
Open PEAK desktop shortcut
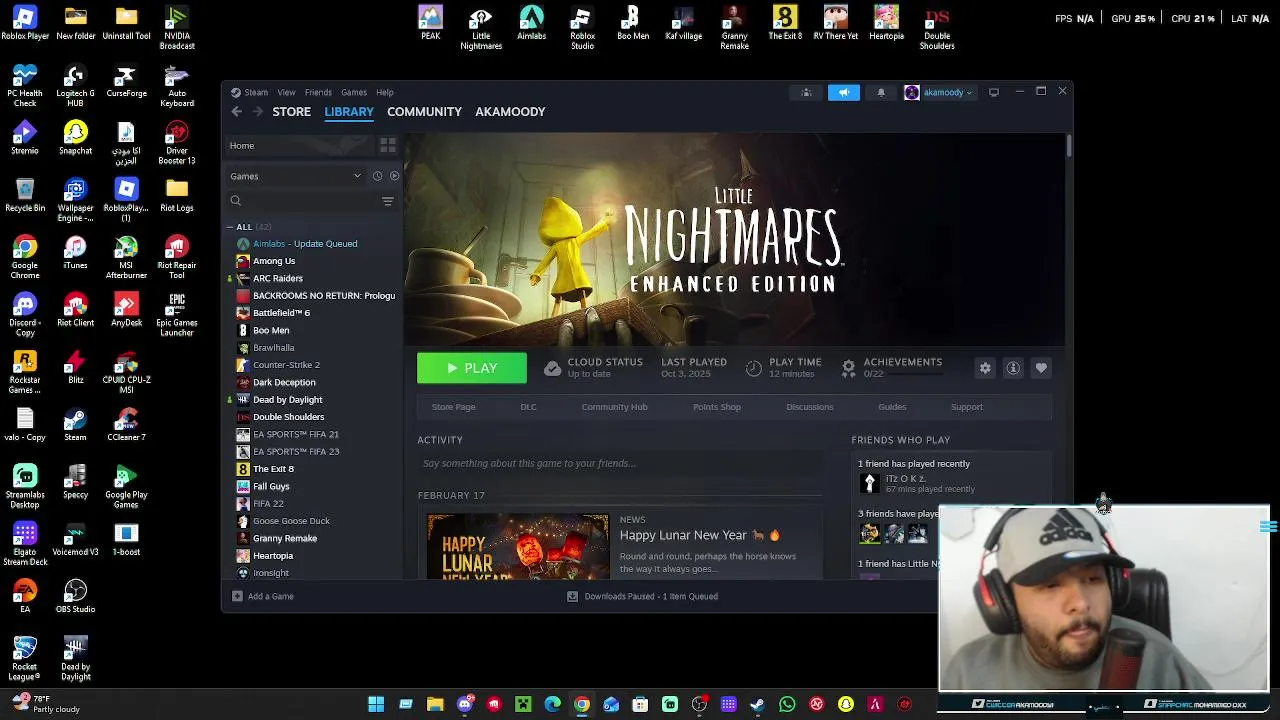coord(430,23)
